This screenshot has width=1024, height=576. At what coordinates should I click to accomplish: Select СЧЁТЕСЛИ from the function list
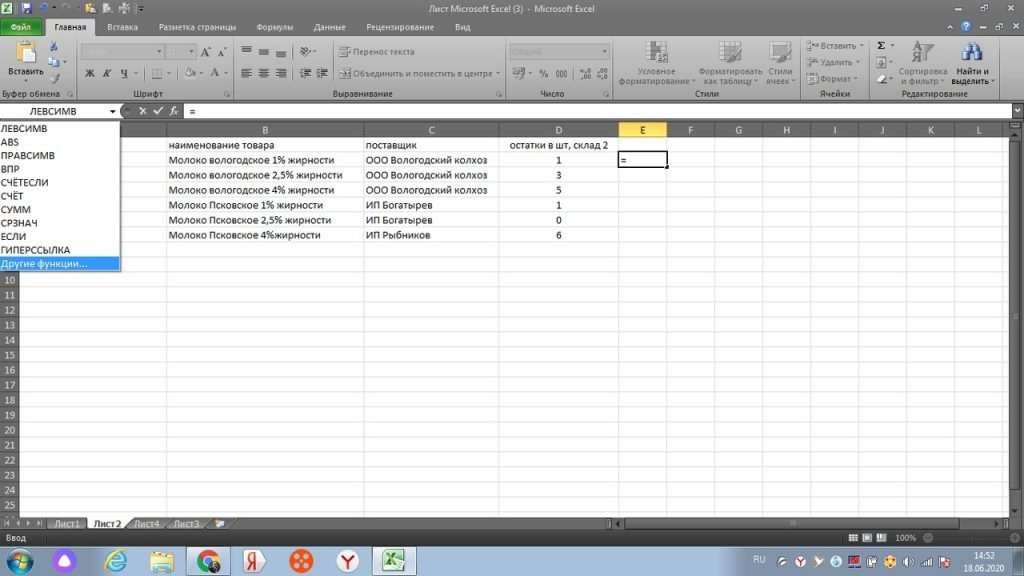[x=59, y=183]
